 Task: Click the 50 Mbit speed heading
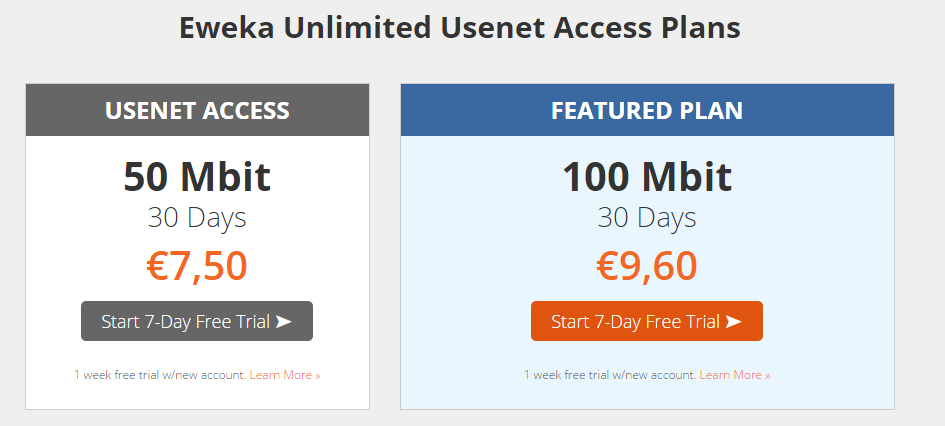click(x=197, y=177)
